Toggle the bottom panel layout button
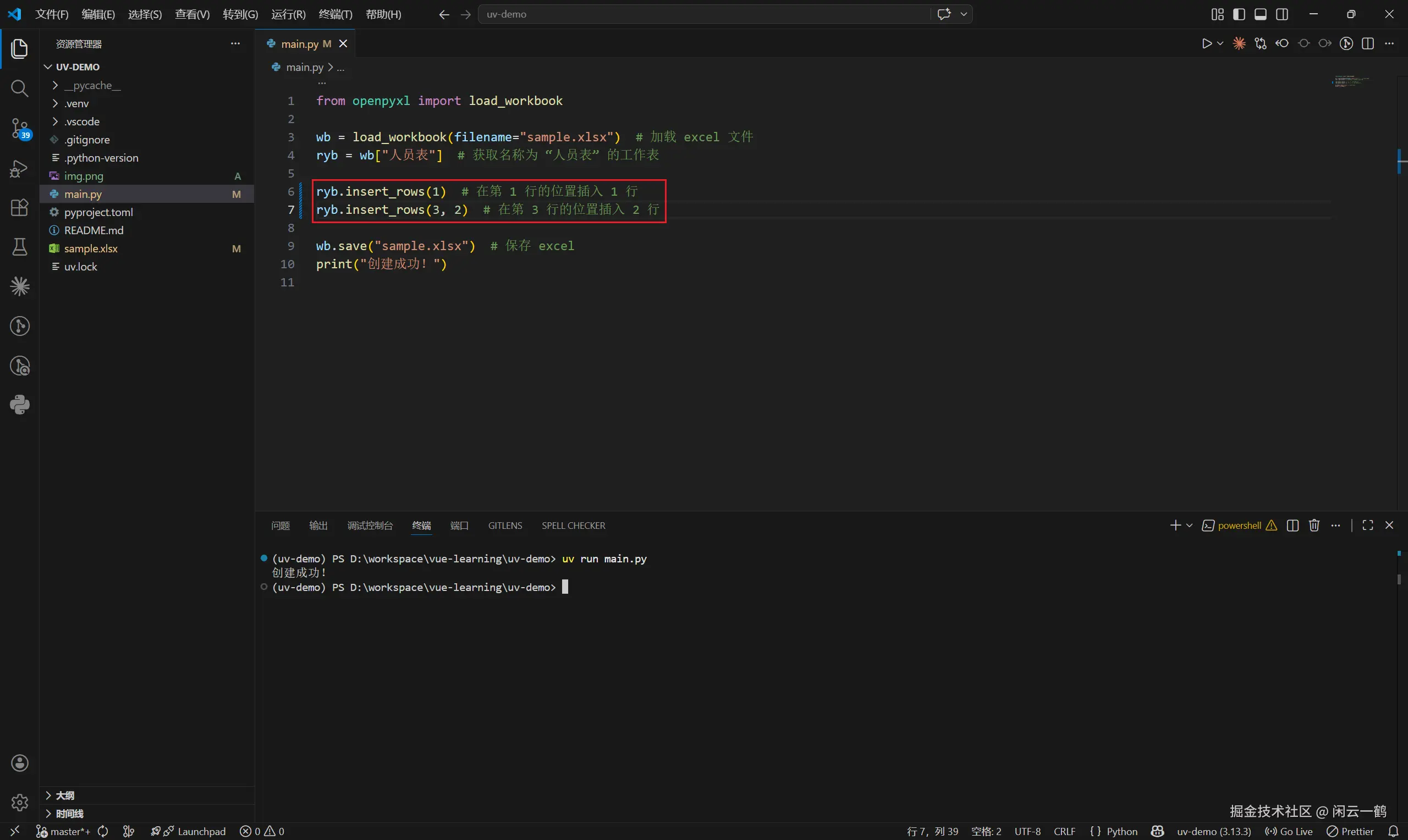Viewport: 1408px width, 840px height. pyautogui.click(x=1260, y=14)
